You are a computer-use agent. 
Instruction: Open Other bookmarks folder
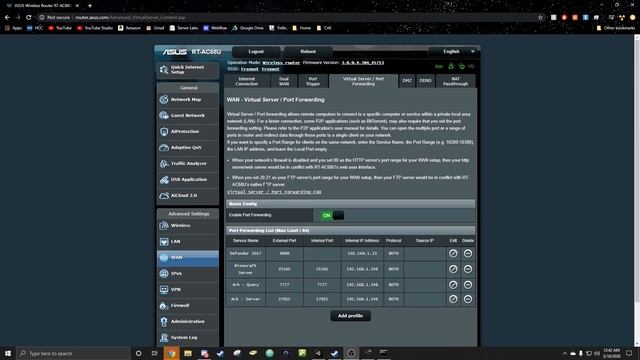click(616, 28)
